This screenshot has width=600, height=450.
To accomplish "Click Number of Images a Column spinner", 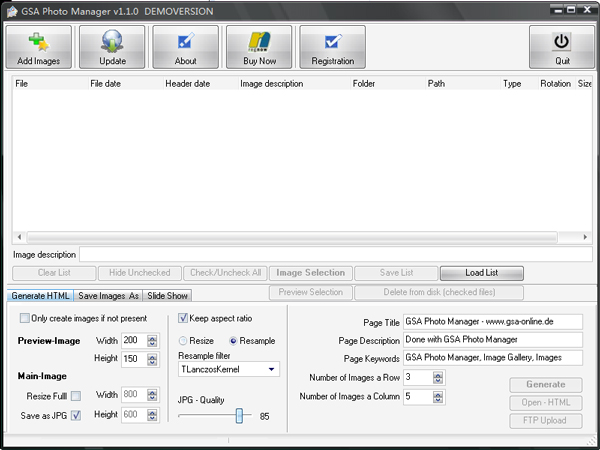I will coord(438,396).
